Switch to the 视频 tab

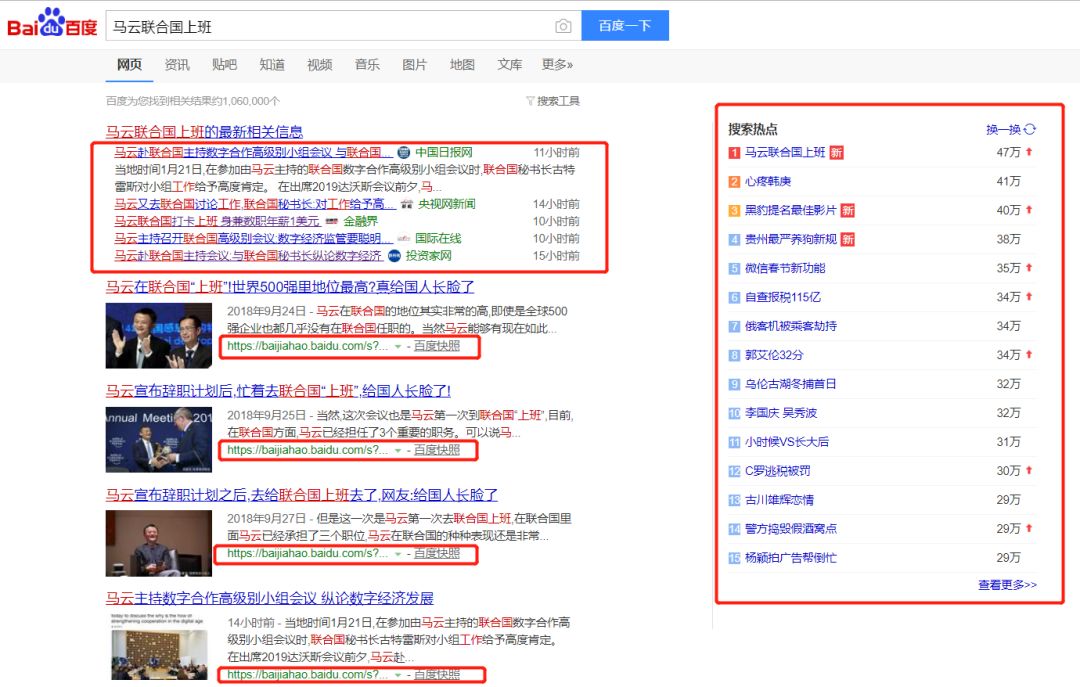320,64
